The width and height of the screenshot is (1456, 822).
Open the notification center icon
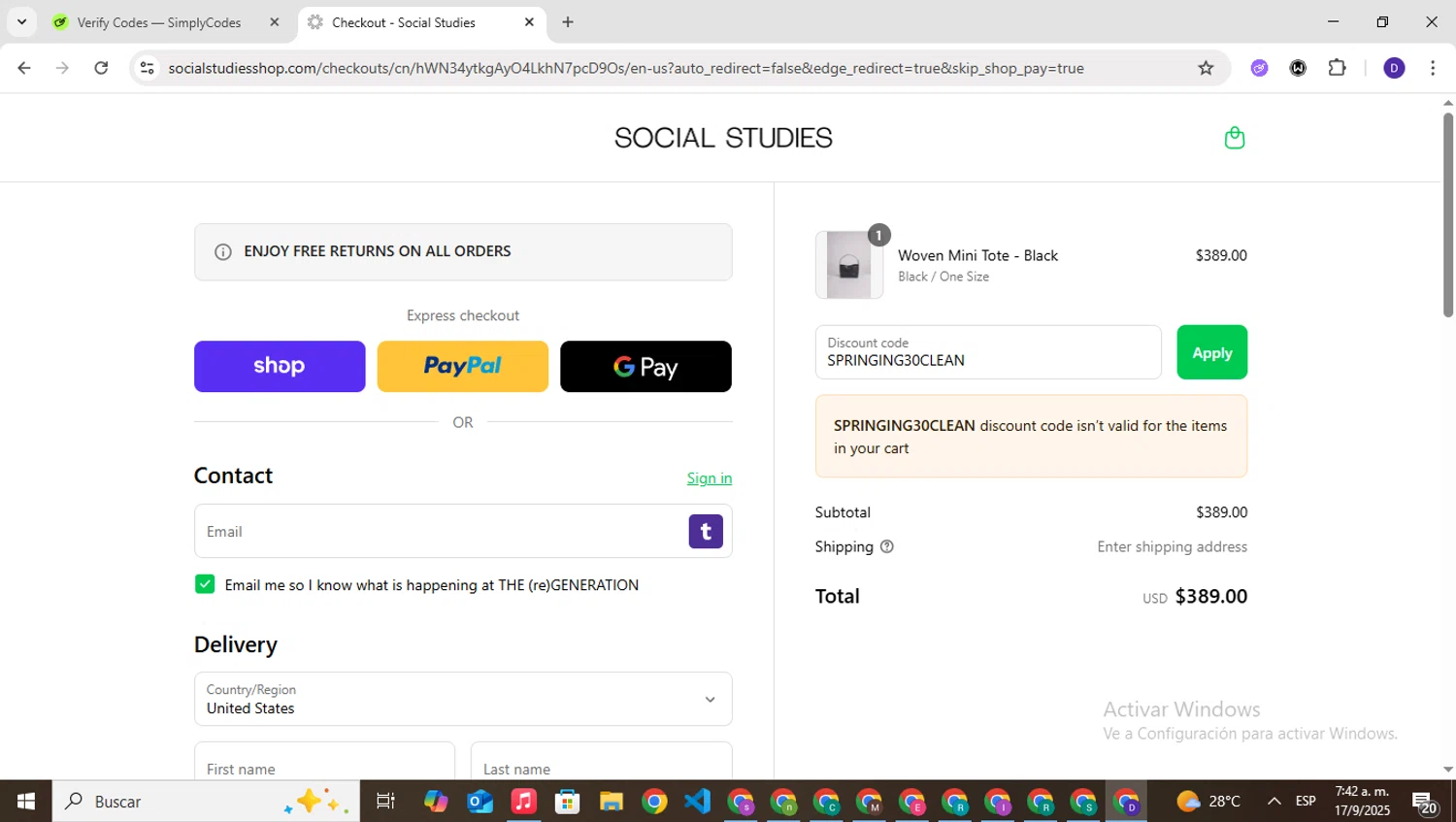1425,803
